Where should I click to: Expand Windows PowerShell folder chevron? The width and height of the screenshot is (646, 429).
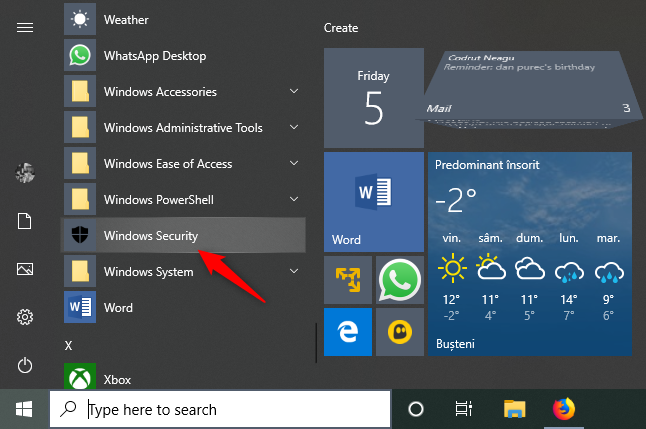[x=294, y=199]
